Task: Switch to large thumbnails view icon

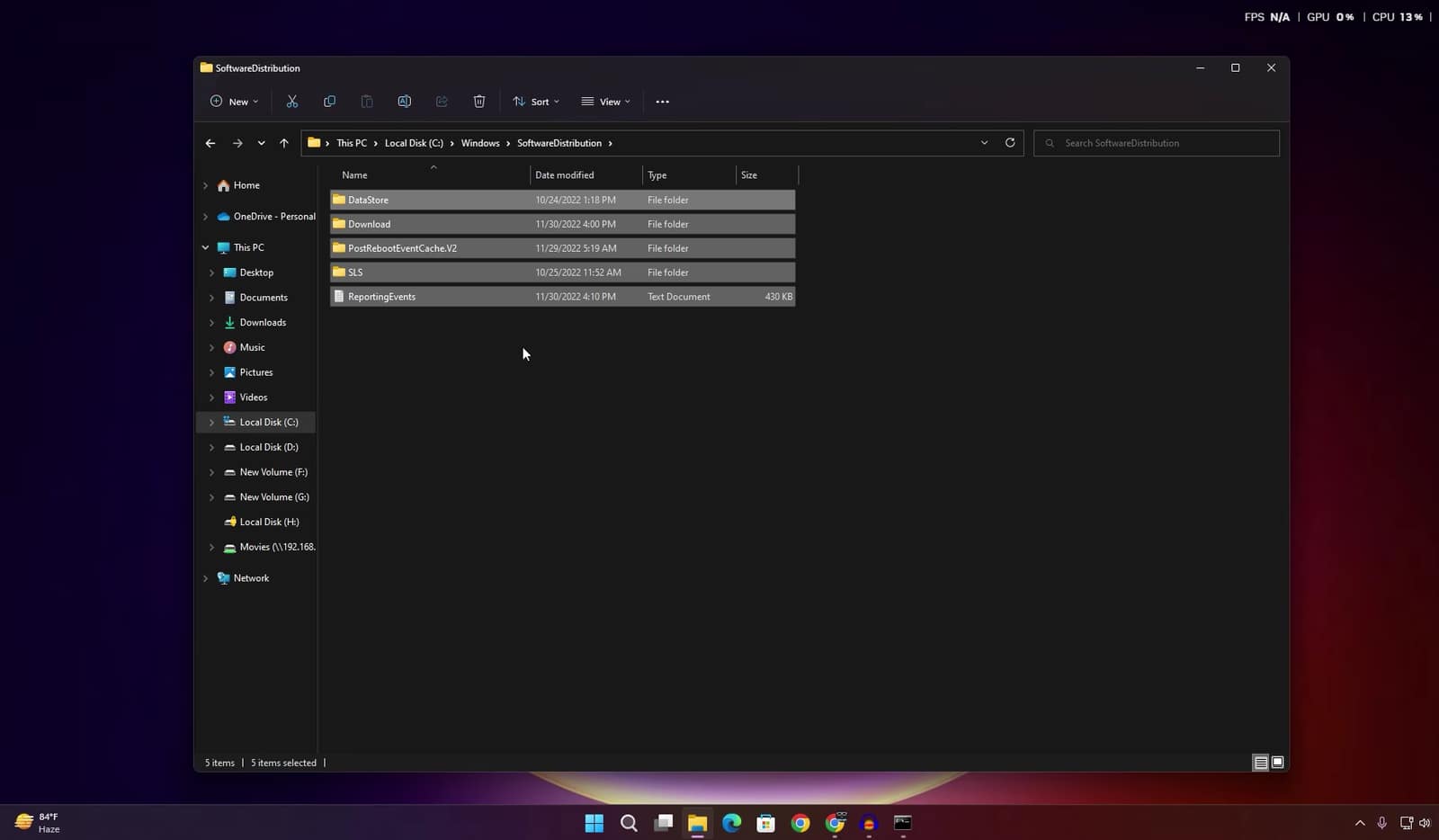Action: pos(1277,763)
